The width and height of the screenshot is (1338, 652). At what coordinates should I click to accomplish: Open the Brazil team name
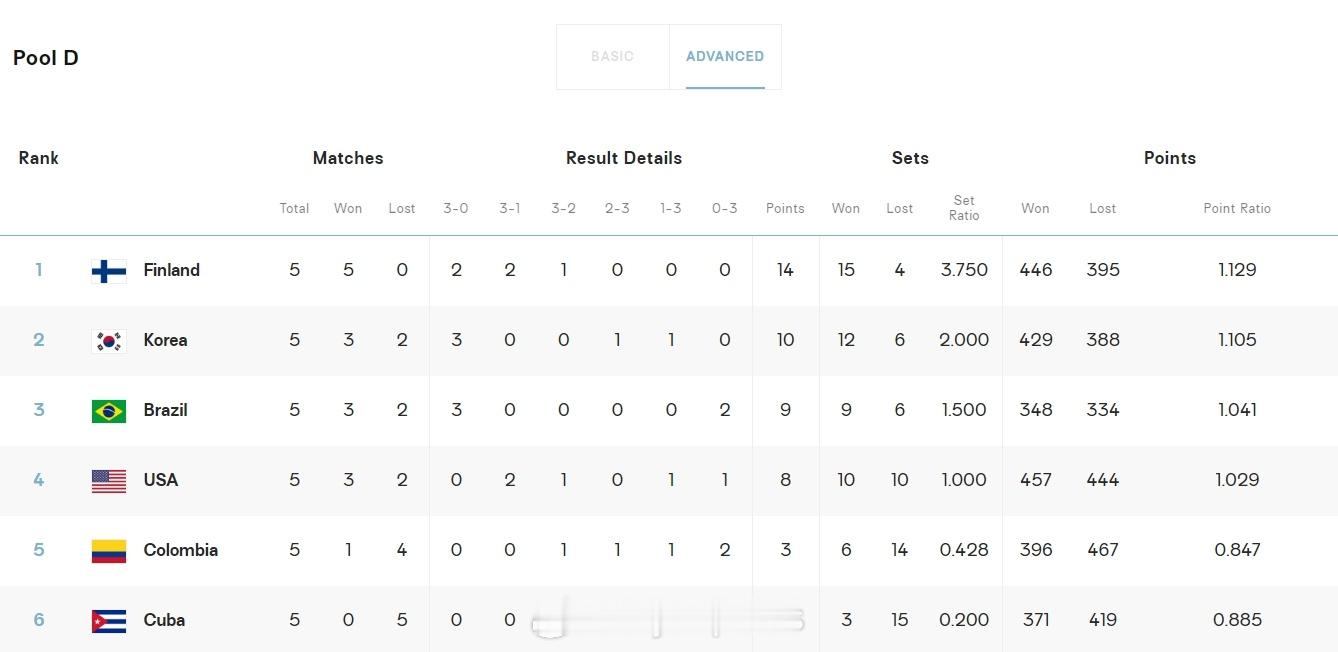point(165,410)
